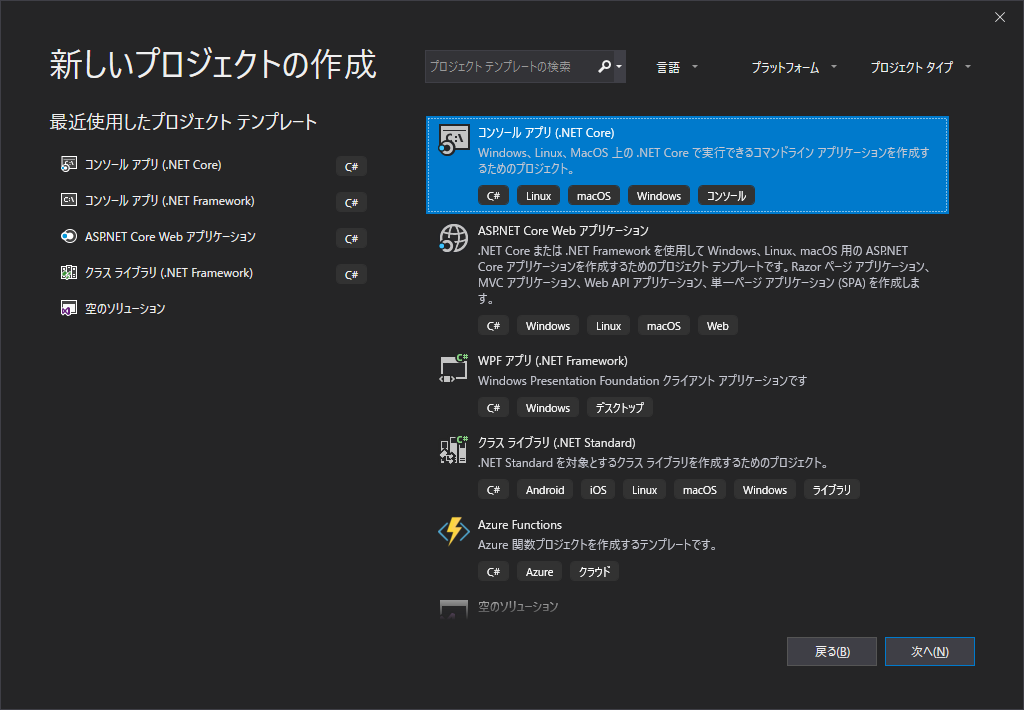Click the magnifier icon in the search box
This screenshot has height=710, width=1024.
606,66
